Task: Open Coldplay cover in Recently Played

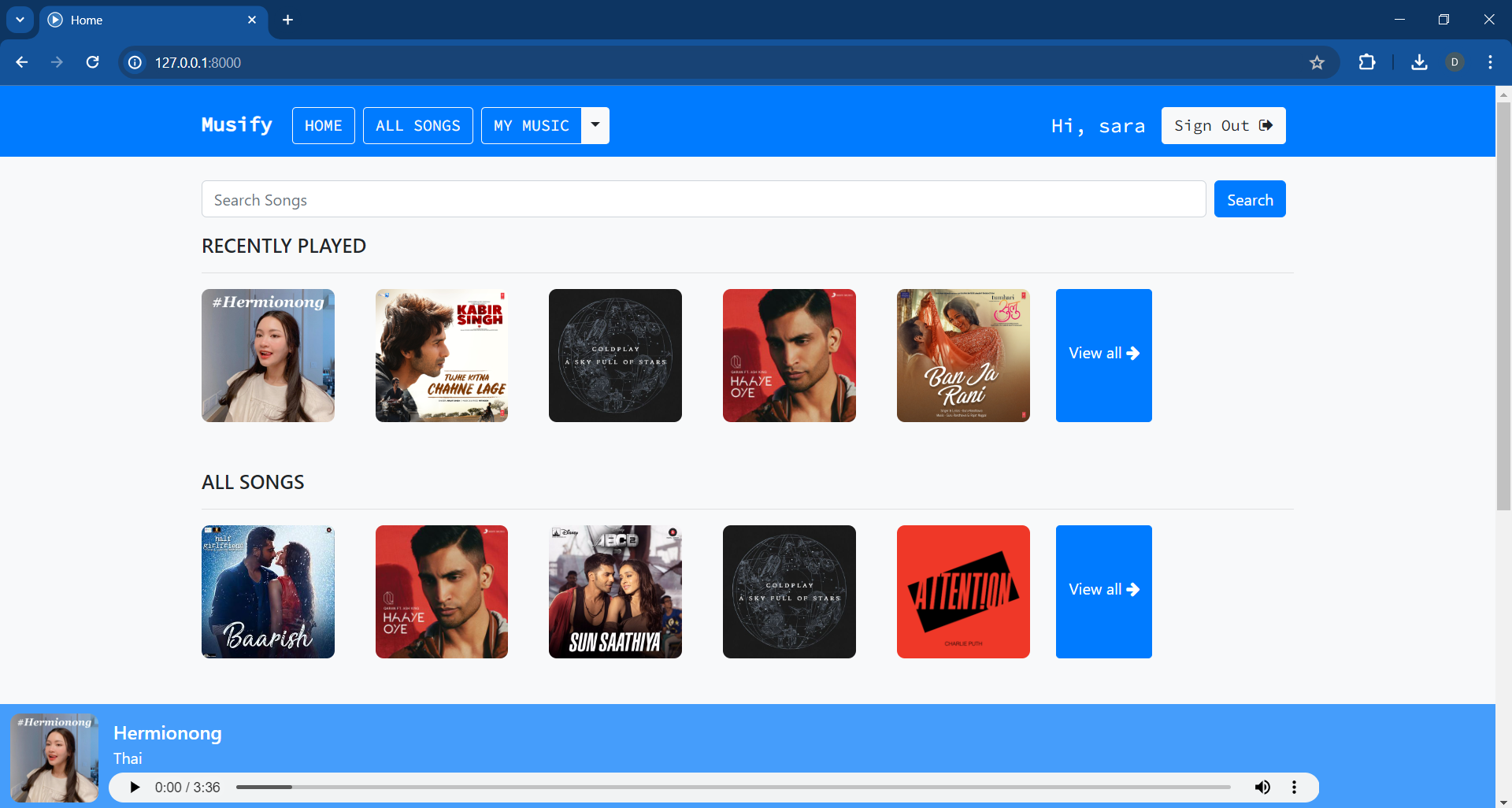Action: tap(615, 355)
